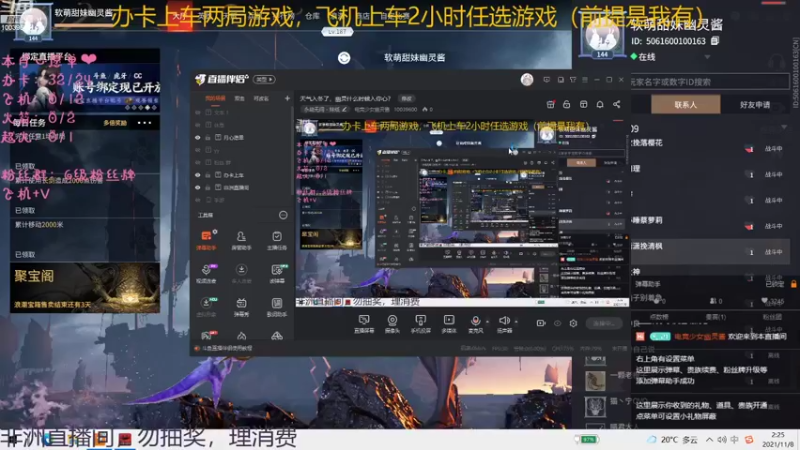Add a 手机投屏 phone-cast source
Image resolution: width=800 pixels, height=450 pixels.
coord(420,323)
